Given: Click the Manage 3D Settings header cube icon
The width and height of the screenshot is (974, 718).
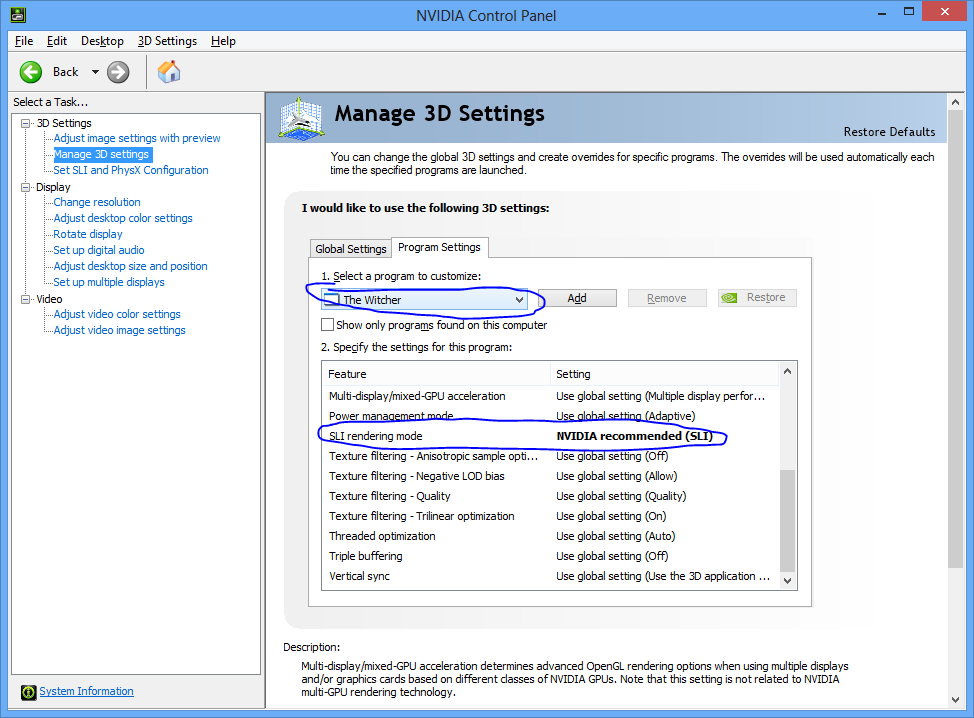Looking at the screenshot, I should tap(301, 118).
